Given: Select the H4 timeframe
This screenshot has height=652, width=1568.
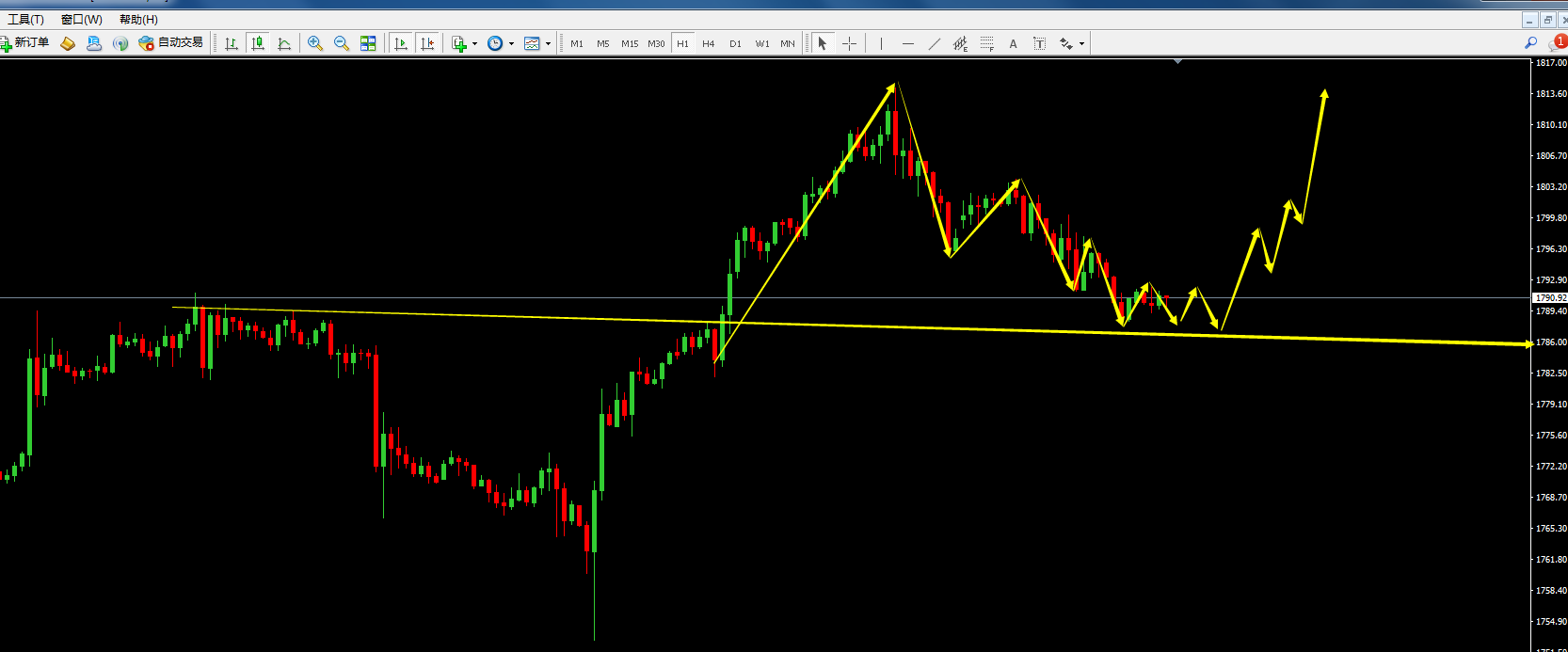Looking at the screenshot, I should (709, 43).
